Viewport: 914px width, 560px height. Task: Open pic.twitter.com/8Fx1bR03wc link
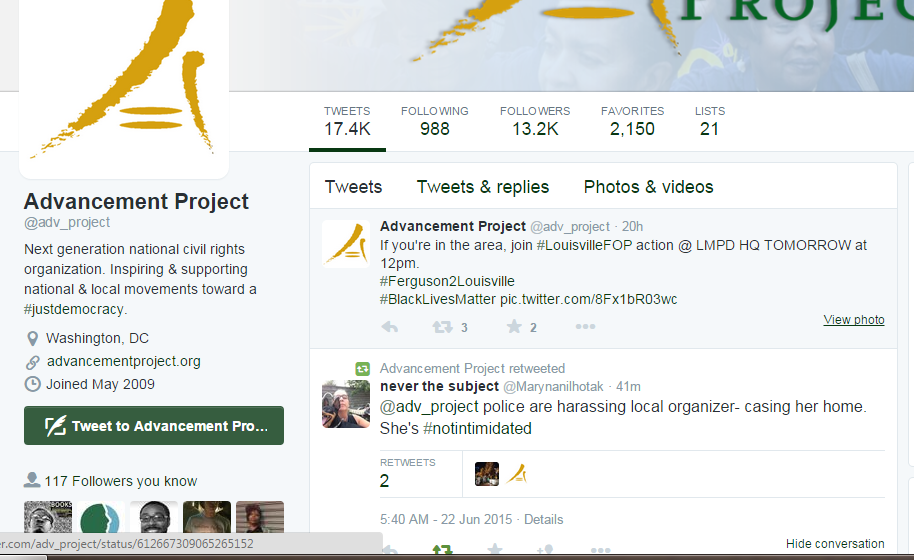588,300
